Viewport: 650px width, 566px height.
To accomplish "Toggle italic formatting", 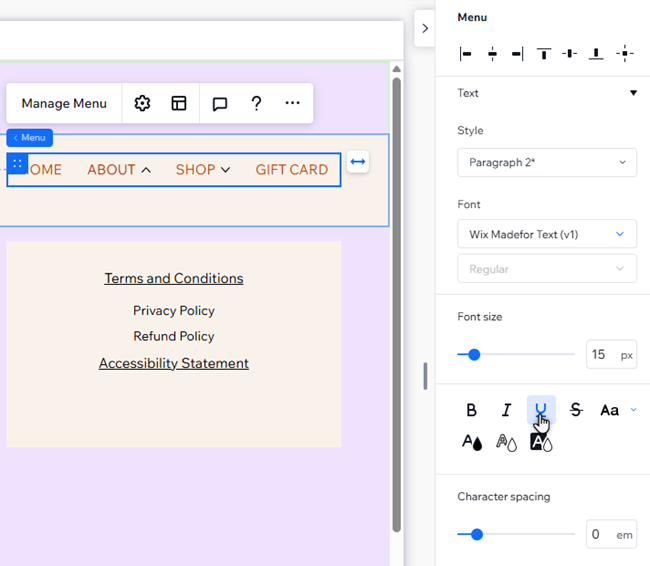I will point(506,410).
